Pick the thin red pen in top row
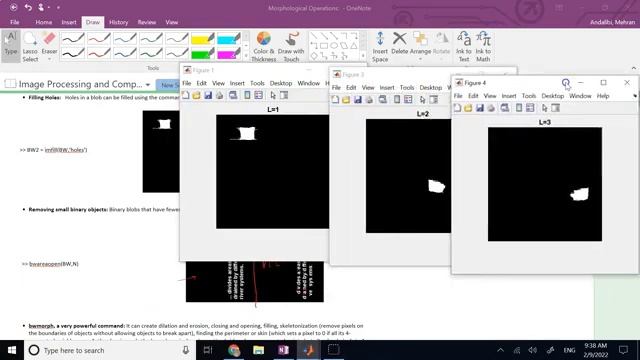The height and width of the screenshot is (360, 640). (99, 39)
